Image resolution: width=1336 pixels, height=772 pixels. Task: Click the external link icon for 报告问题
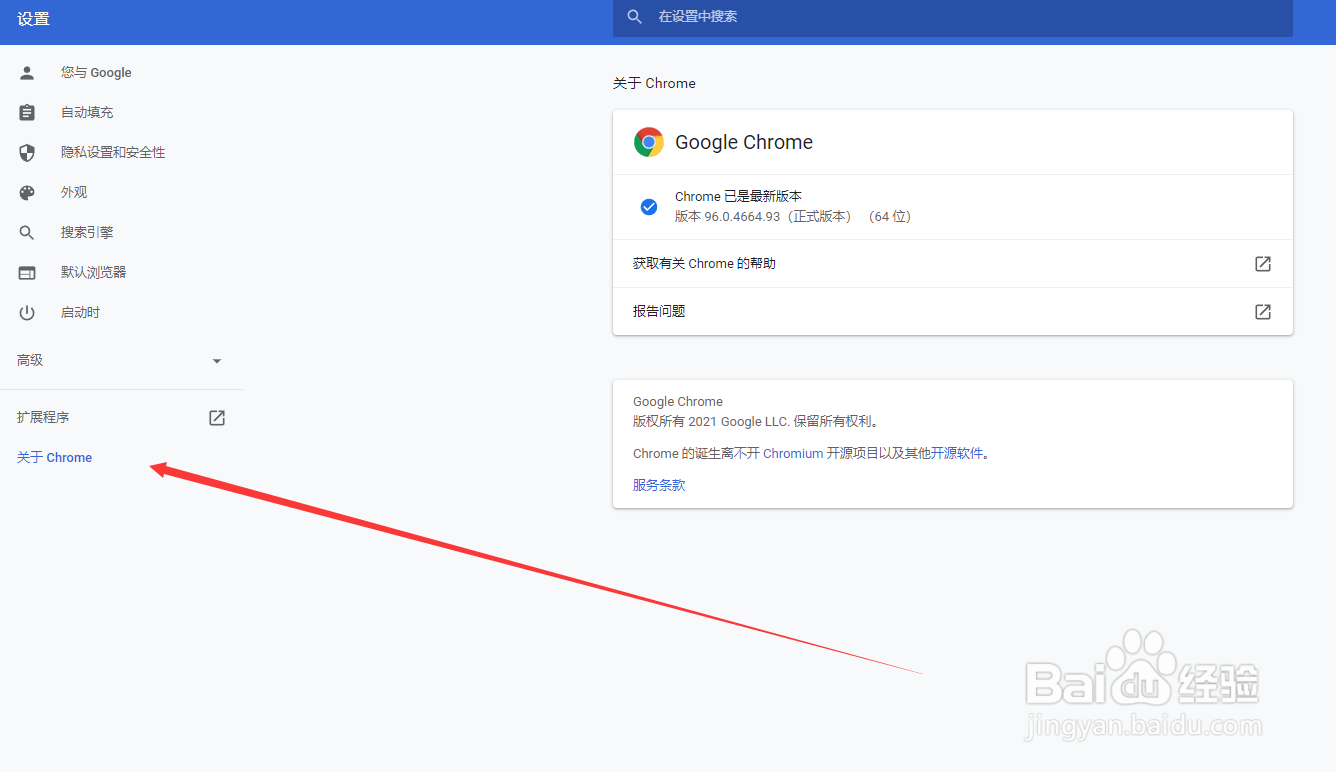tap(1263, 312)
